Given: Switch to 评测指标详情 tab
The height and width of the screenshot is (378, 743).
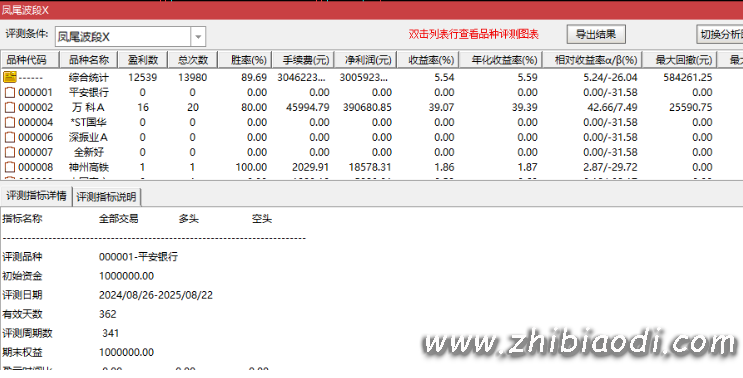Looking at the screenshot, I should point(36,196).
